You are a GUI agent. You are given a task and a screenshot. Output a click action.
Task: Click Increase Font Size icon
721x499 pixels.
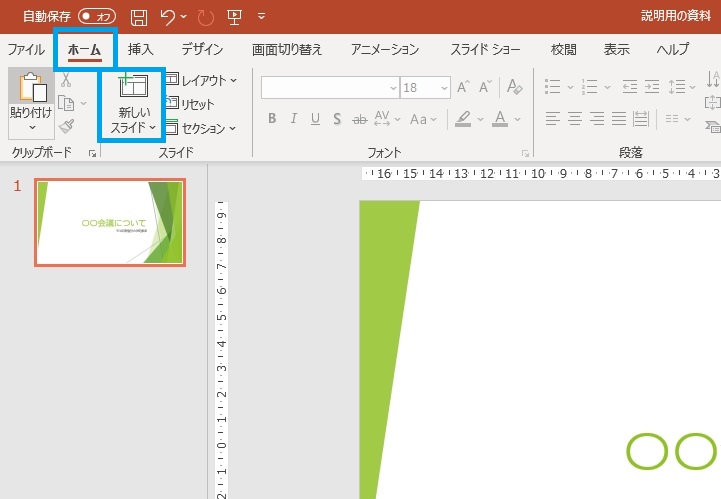point(463,86)
